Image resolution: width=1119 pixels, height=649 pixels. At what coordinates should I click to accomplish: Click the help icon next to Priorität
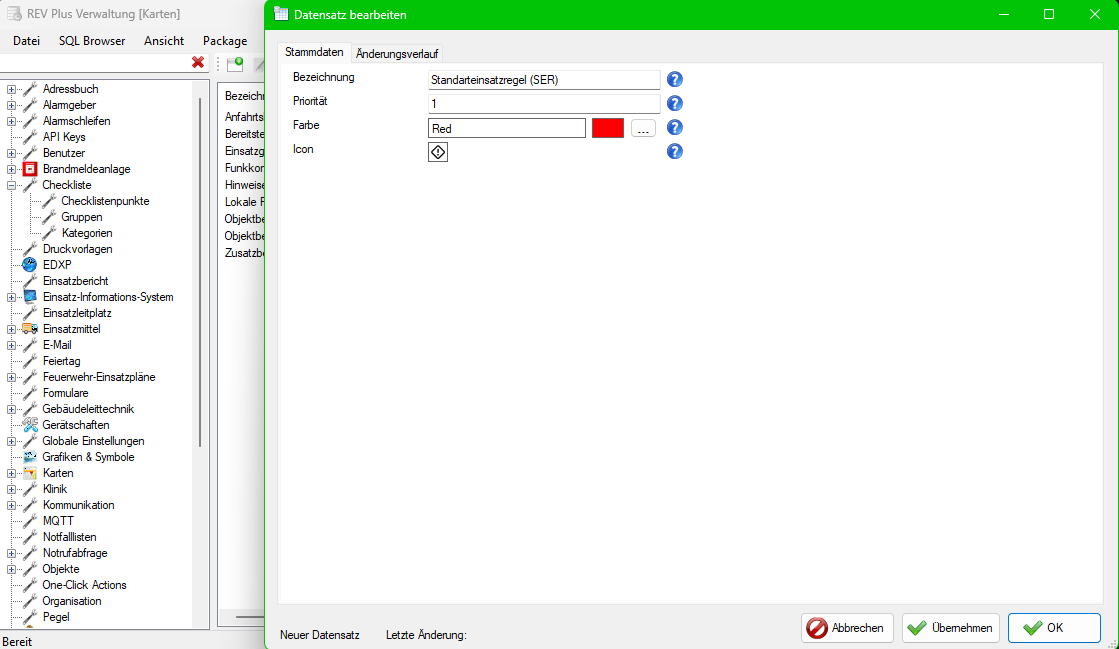point(675,103)
